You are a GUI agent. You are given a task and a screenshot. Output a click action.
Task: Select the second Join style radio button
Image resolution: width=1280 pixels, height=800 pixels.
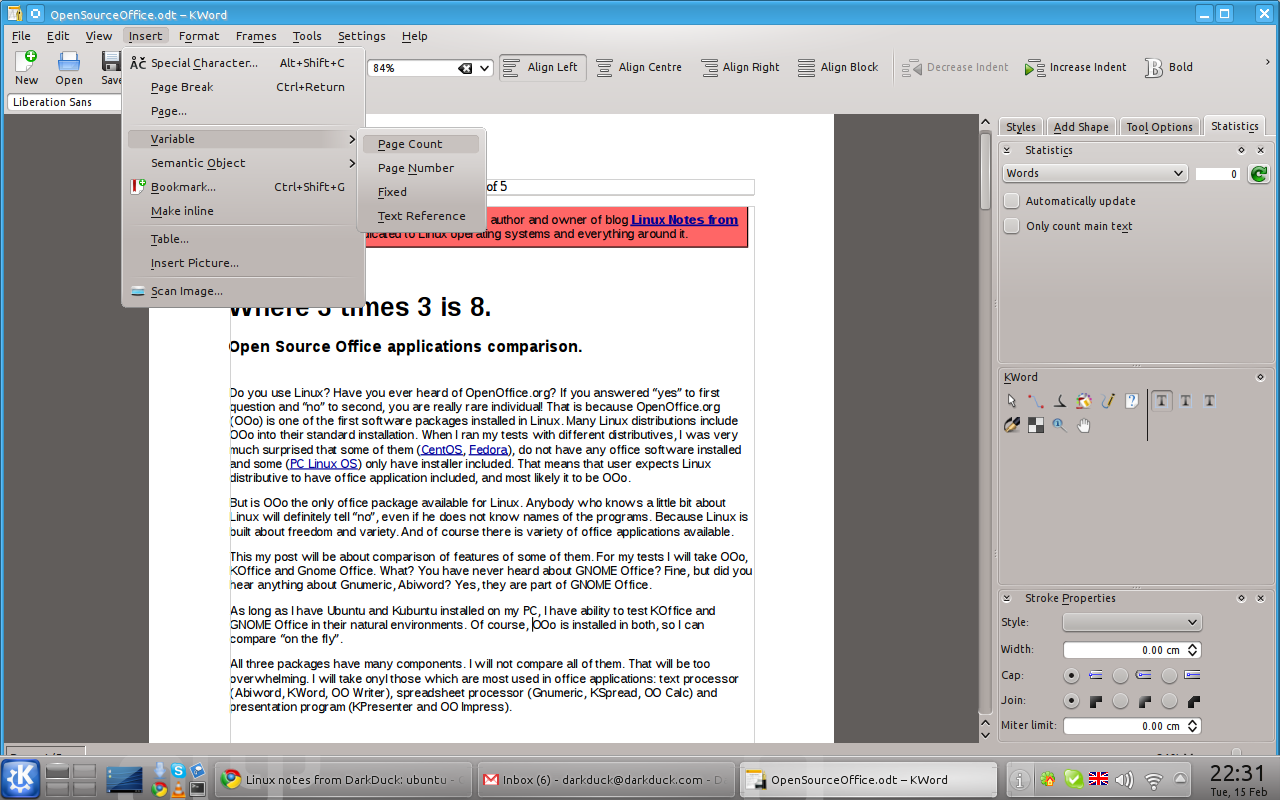[x=1120, y=700]
